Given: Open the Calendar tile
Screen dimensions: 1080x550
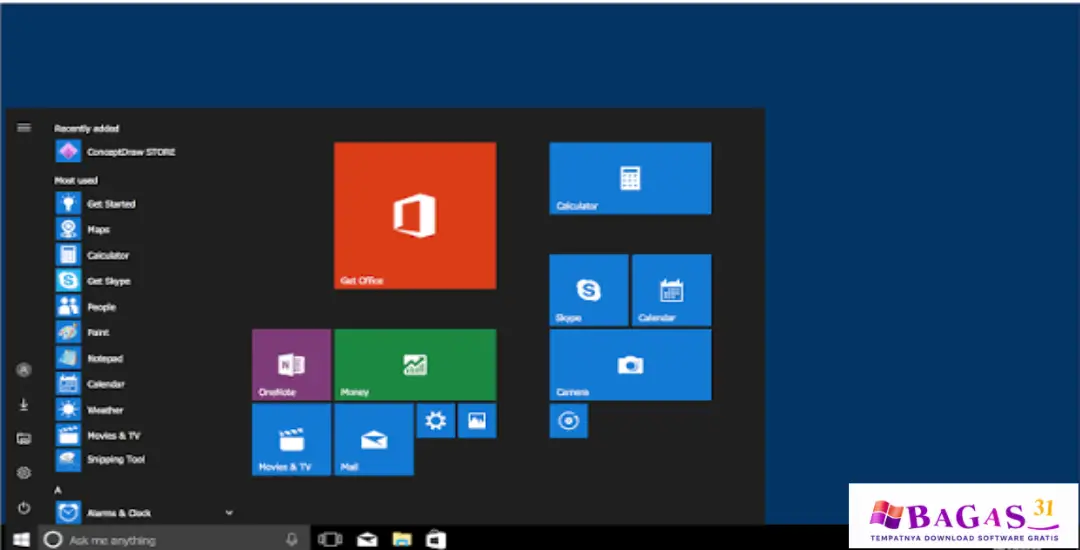Looking at the screenshot, I should (x=672, y=290).
